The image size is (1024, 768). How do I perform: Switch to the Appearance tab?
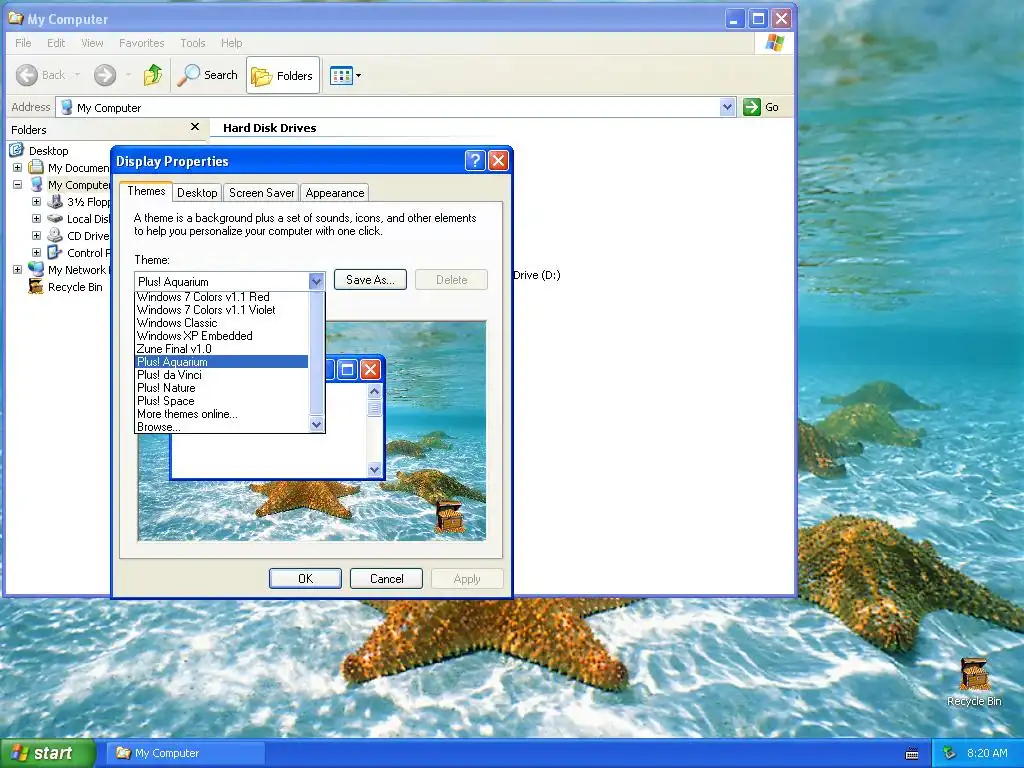click(x=334, y=193)
